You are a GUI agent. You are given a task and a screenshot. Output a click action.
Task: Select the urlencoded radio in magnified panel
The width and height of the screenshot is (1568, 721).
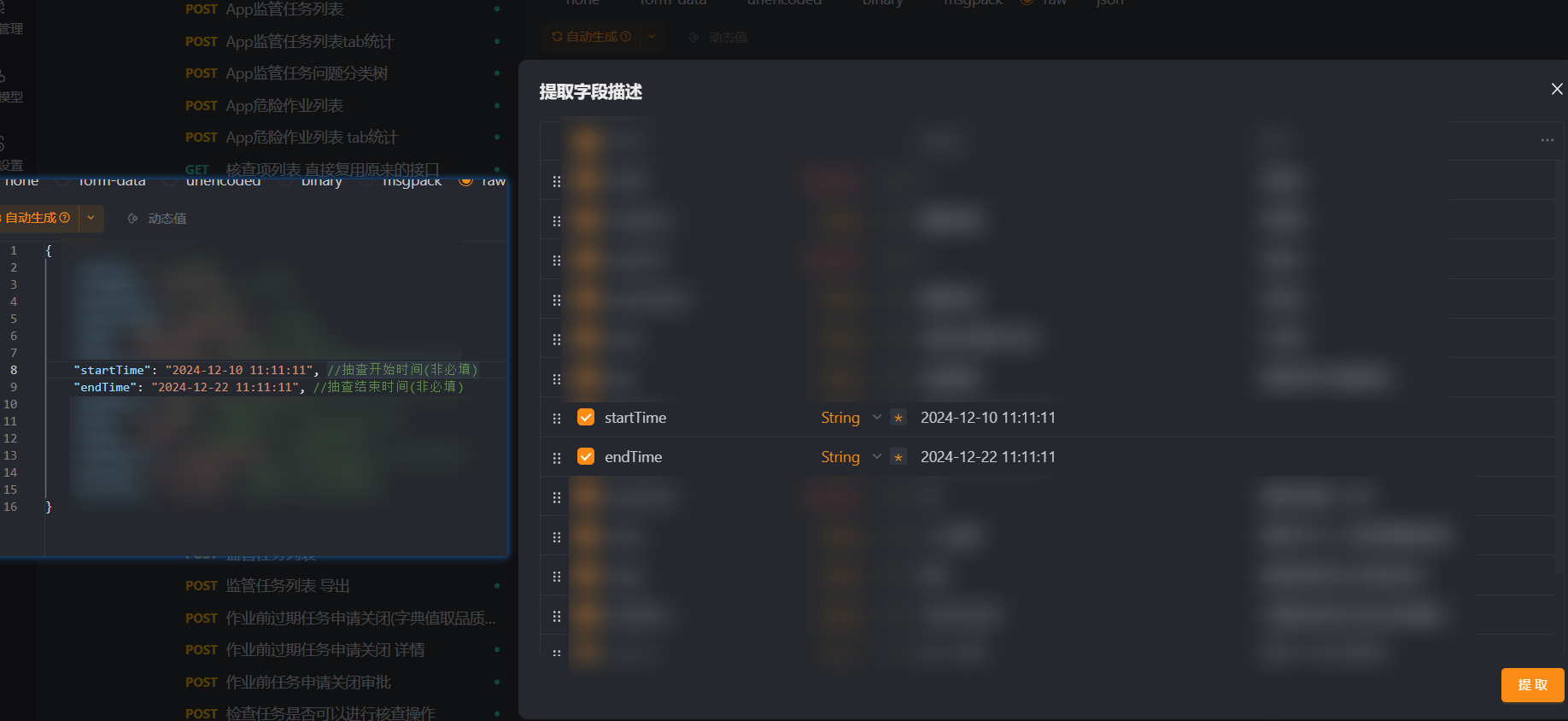170,181
